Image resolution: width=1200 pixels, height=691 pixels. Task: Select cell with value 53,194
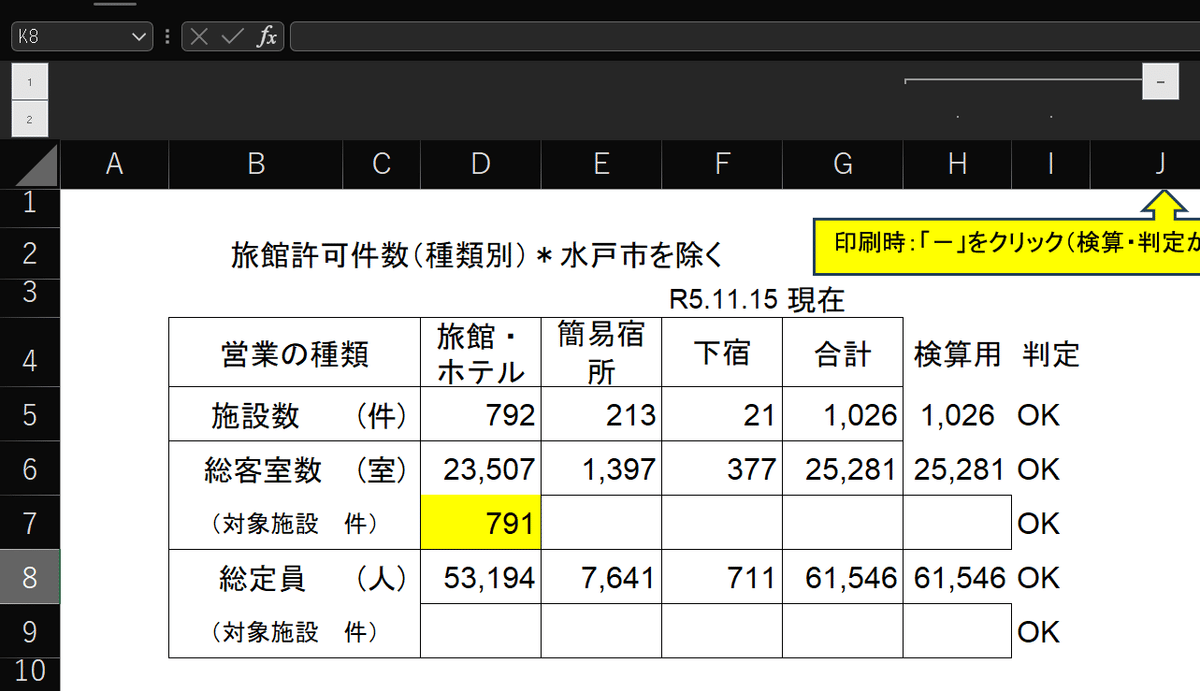[481, 576]
